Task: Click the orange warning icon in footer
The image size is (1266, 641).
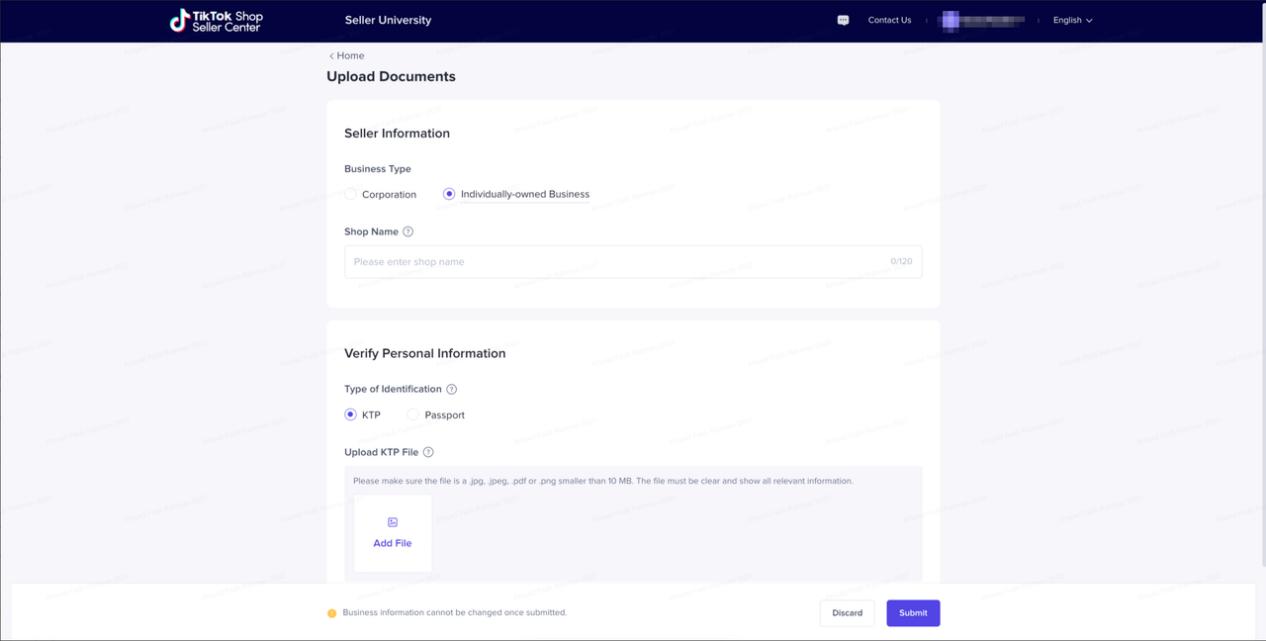Action: pos(332,613)
